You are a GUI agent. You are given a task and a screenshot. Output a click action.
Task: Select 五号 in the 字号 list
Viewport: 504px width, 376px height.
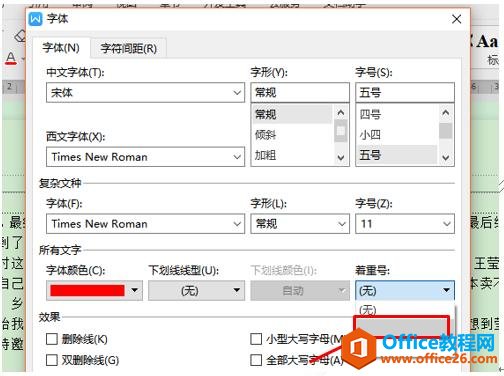[x=397, y=155]
